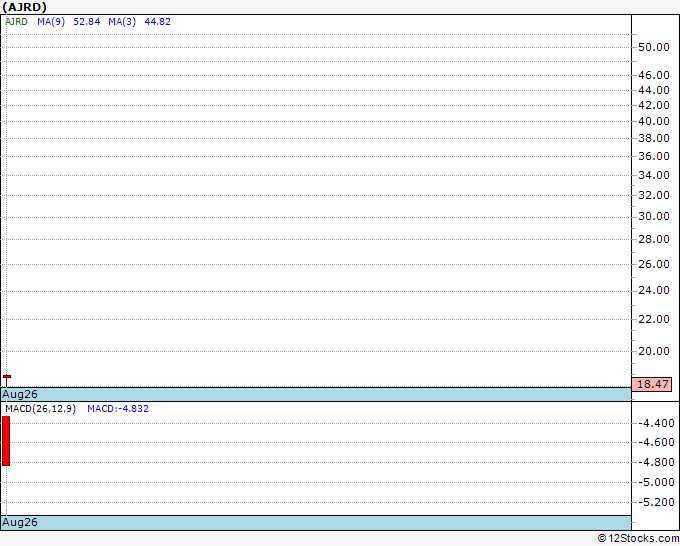The height and width of the screenshot is (546, 680).
Task: Click the 28.00 price axis label
Action: [654, 239]
